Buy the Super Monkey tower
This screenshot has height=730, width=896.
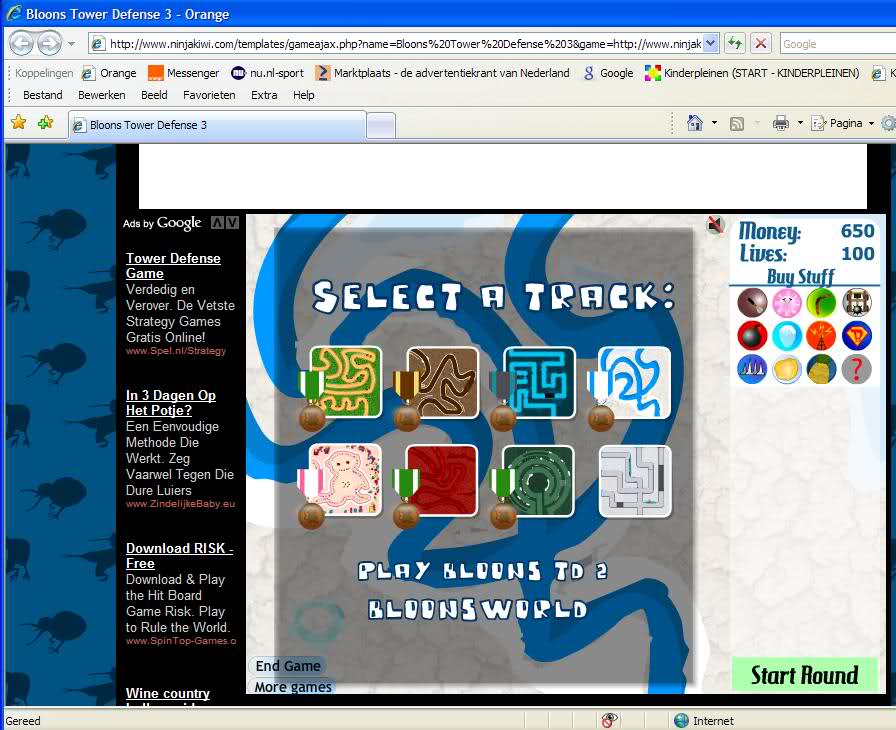point(856,336)
